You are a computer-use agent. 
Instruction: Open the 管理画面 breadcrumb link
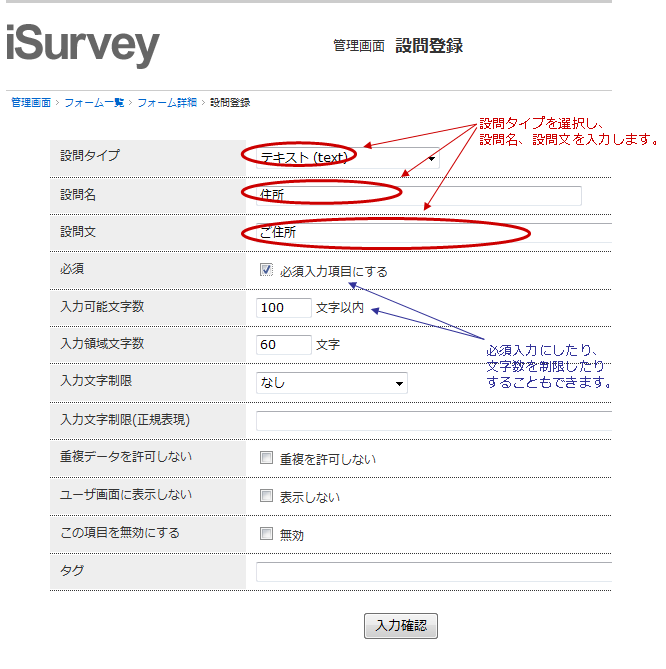click(31, 102)
